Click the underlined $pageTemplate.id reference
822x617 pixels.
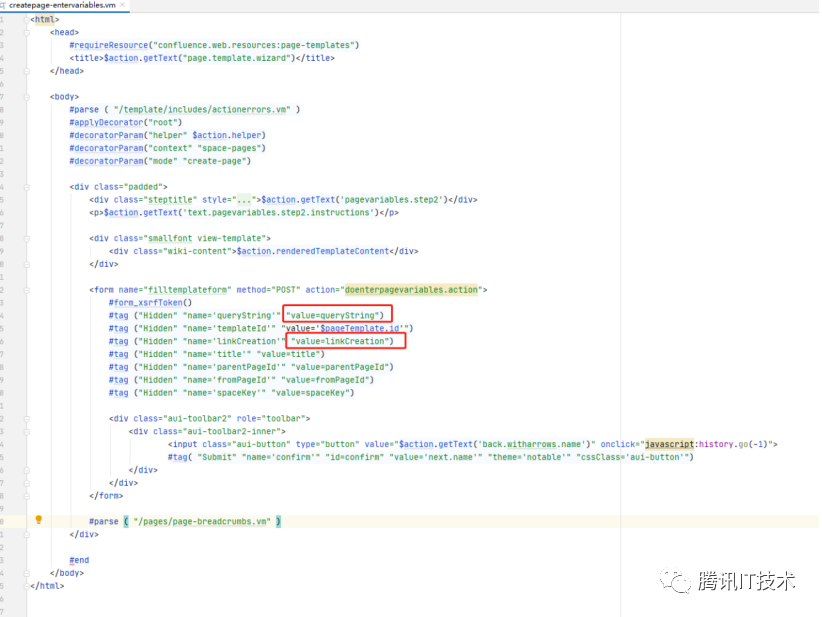360,328
